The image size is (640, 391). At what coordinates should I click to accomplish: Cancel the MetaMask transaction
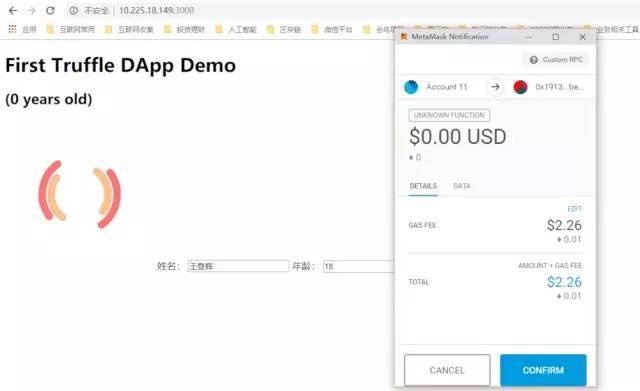click(447, 370)
